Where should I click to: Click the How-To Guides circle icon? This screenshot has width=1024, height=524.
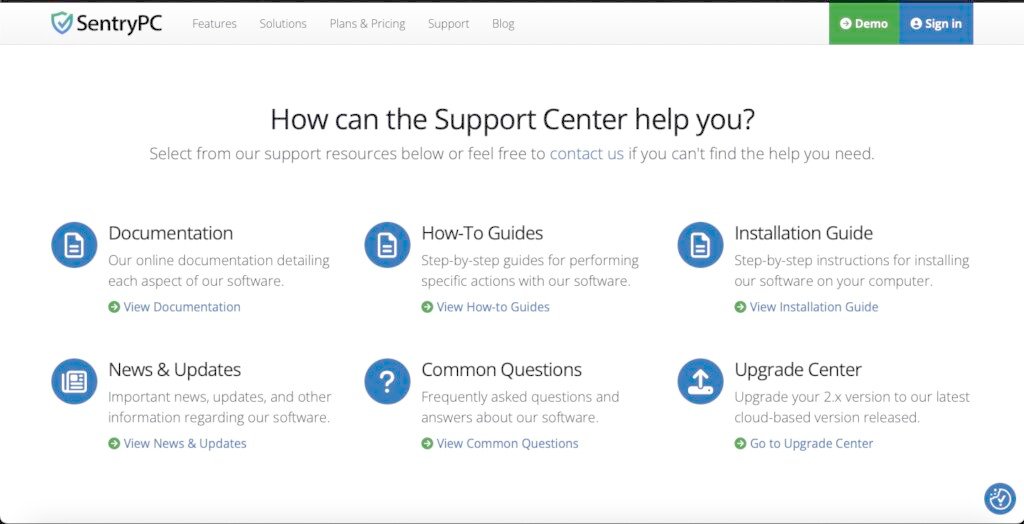point(387,245)
